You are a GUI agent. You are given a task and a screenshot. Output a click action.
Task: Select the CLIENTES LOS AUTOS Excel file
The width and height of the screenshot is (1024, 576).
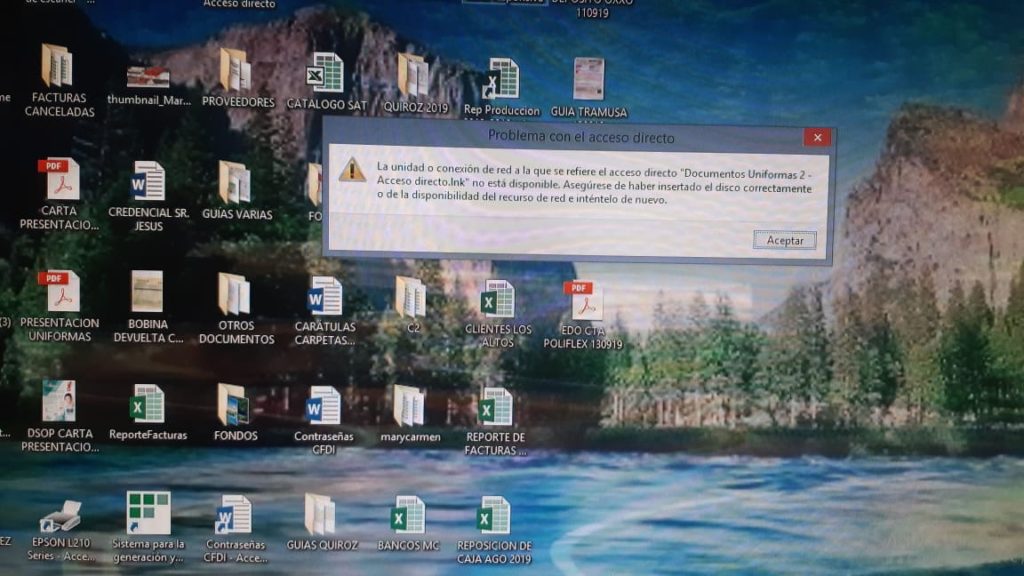[497, 299]
